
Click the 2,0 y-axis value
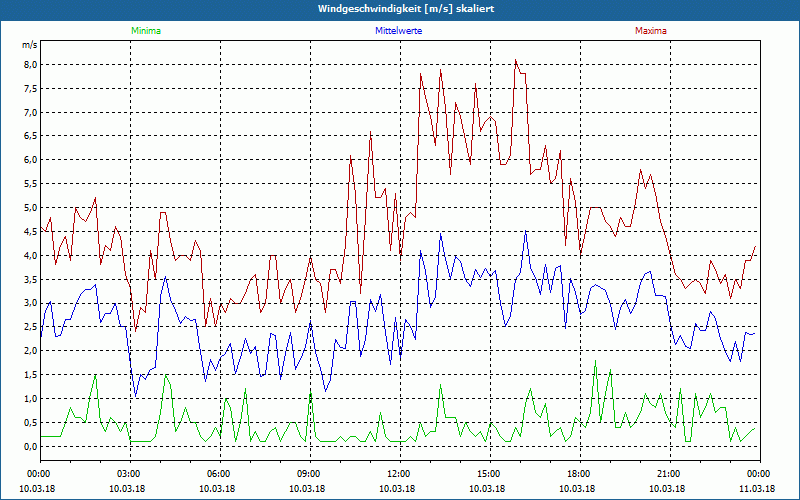[31, 351]
